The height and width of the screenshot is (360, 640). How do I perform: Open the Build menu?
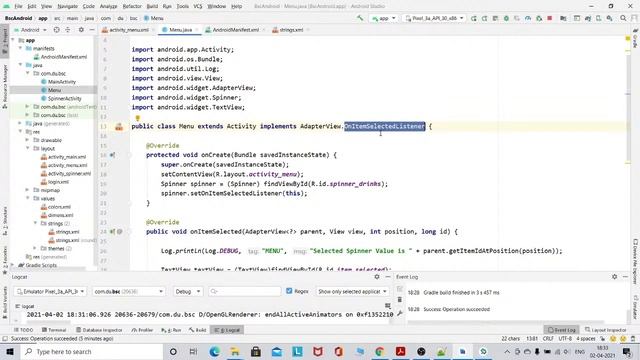click(x=152, y=6)
